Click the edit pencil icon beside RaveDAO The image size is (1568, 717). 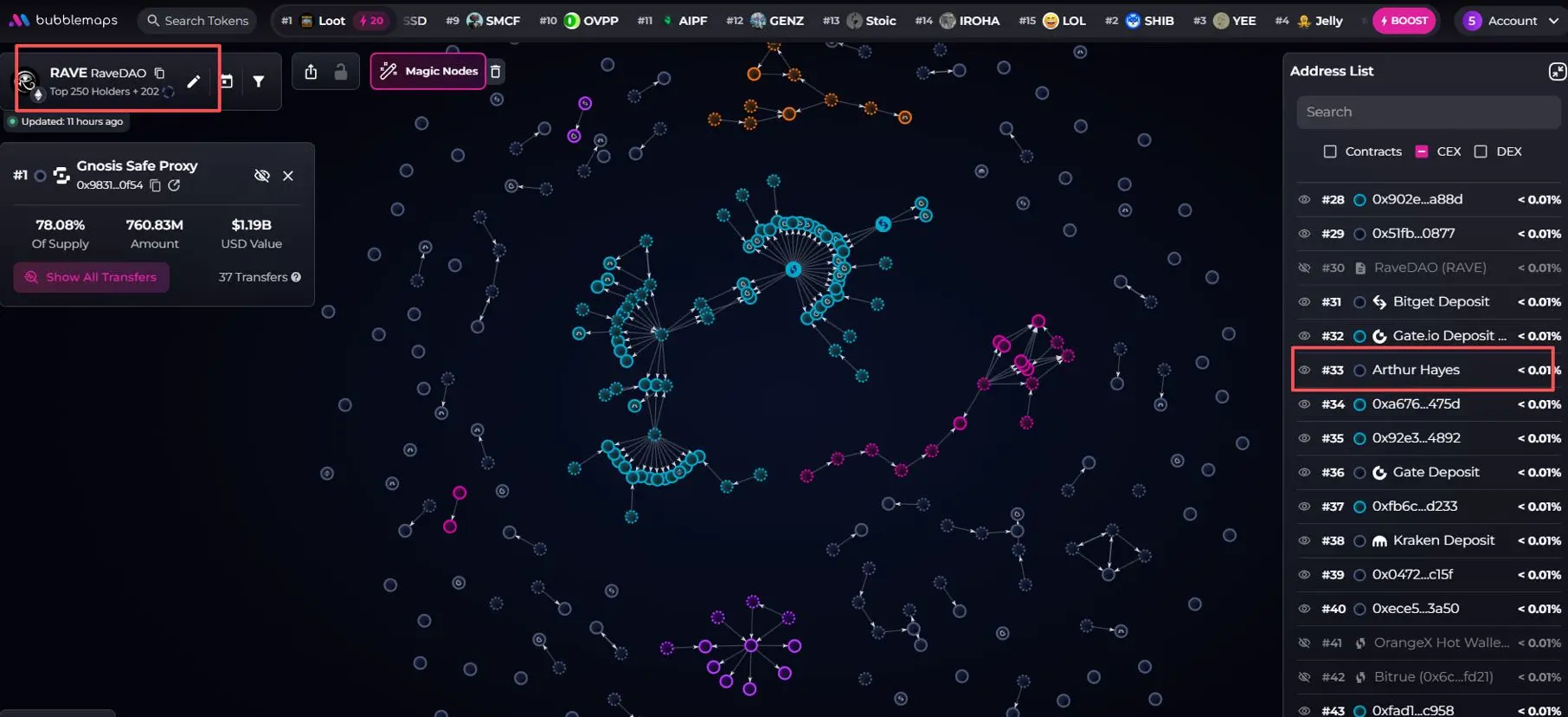[x=193, y=81]
